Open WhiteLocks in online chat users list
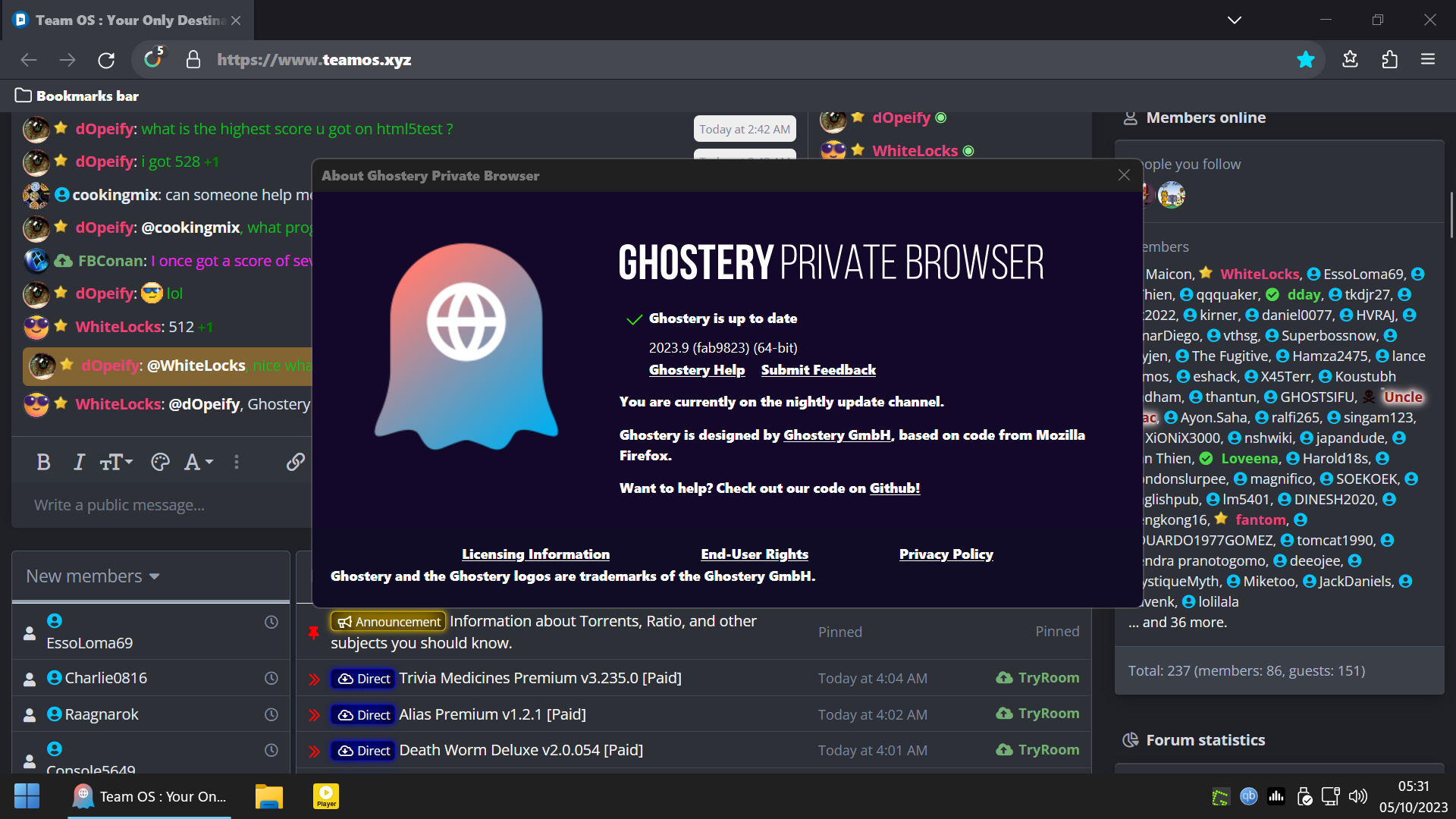Viewport: 1456px width, 819px height. (915, 151)
